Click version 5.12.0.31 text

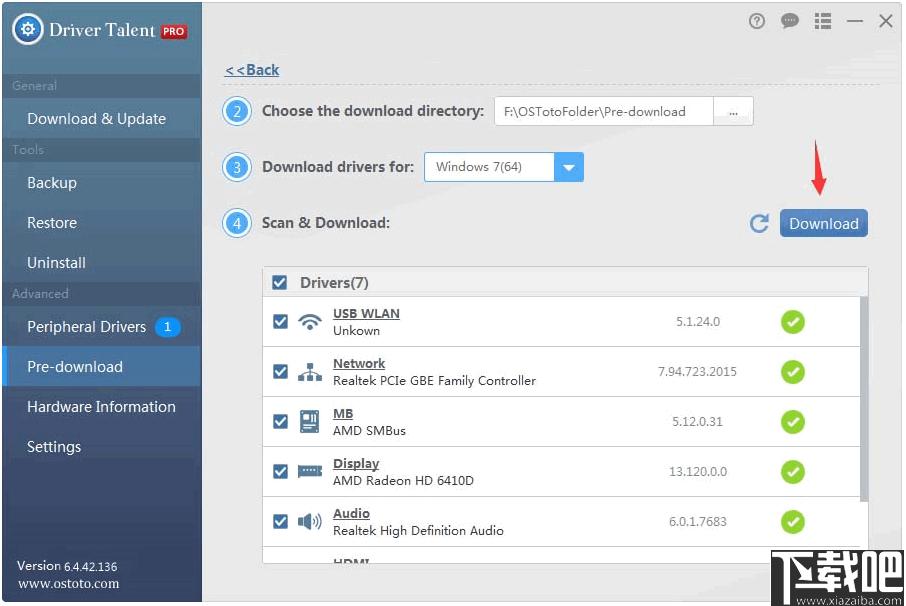tap(697, 422)
